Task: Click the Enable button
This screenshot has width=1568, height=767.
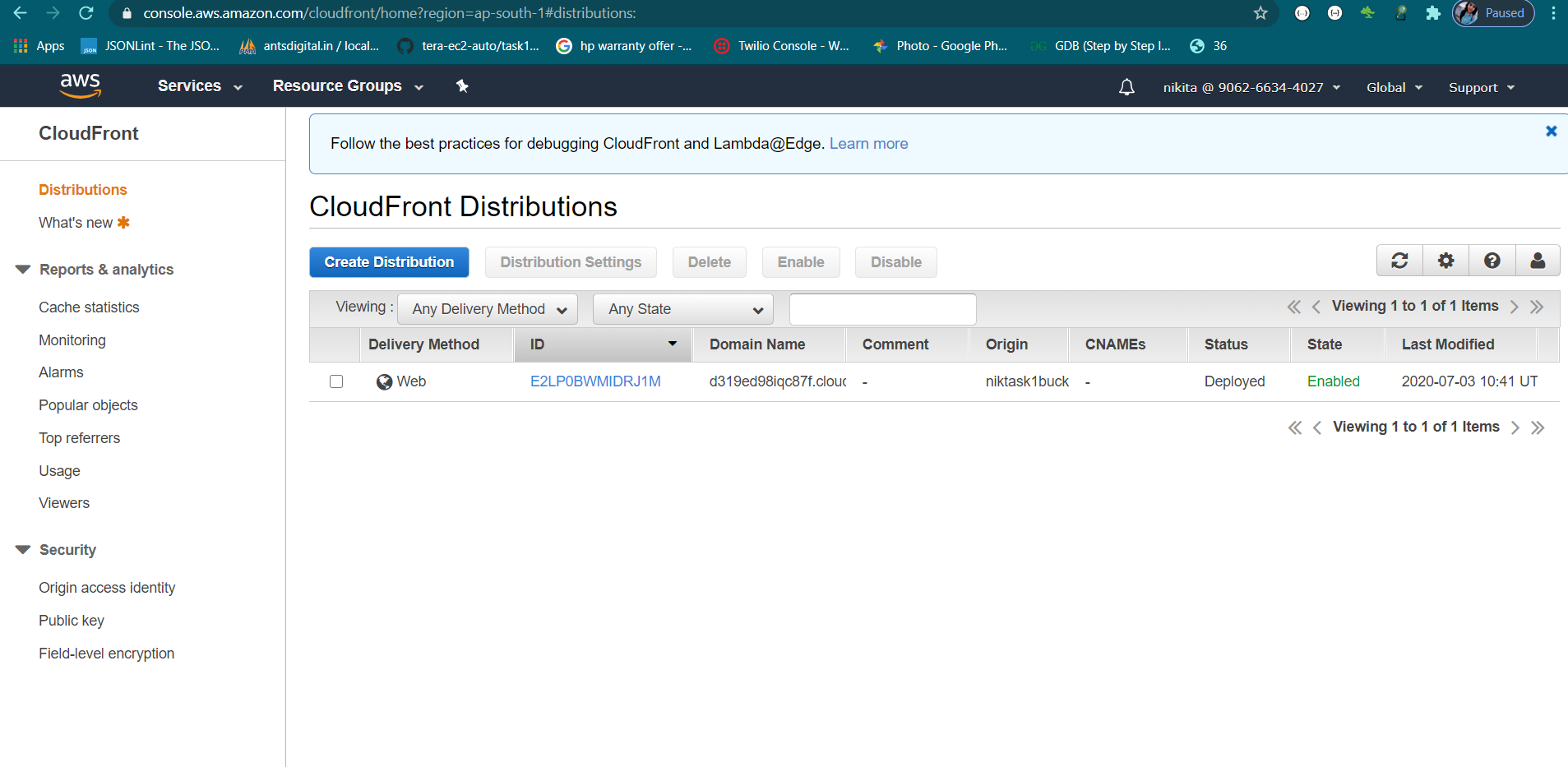Action: 801,262
